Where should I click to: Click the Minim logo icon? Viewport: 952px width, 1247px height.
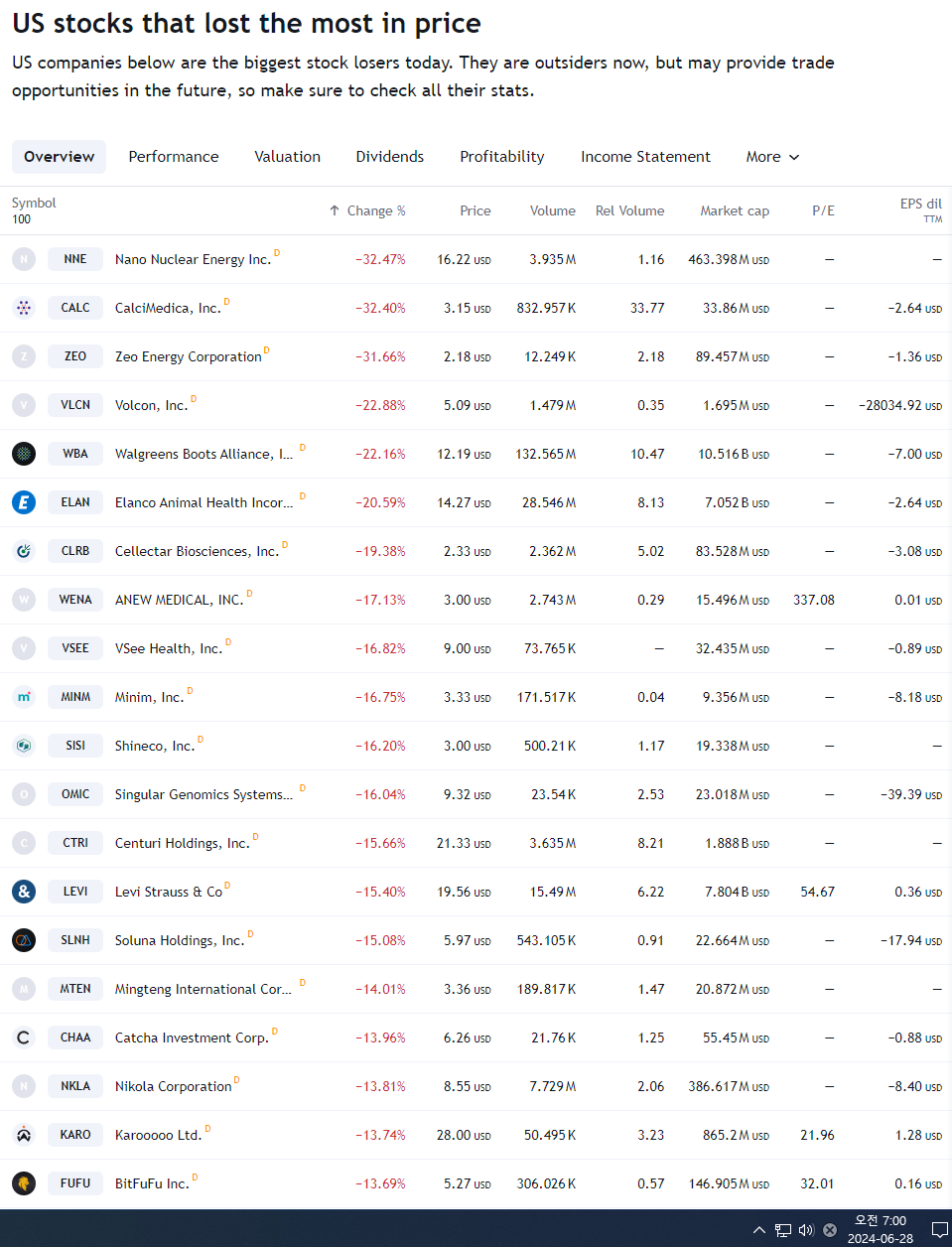coord(24,697)
